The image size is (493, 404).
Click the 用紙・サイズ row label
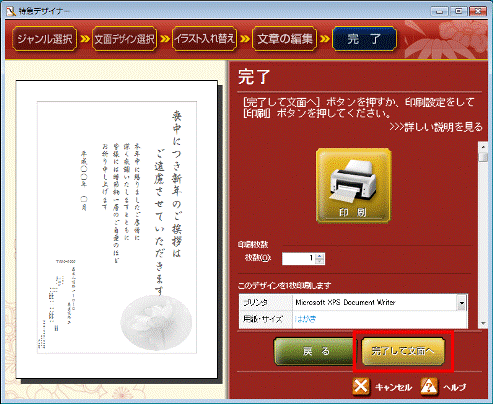(263, 319)
